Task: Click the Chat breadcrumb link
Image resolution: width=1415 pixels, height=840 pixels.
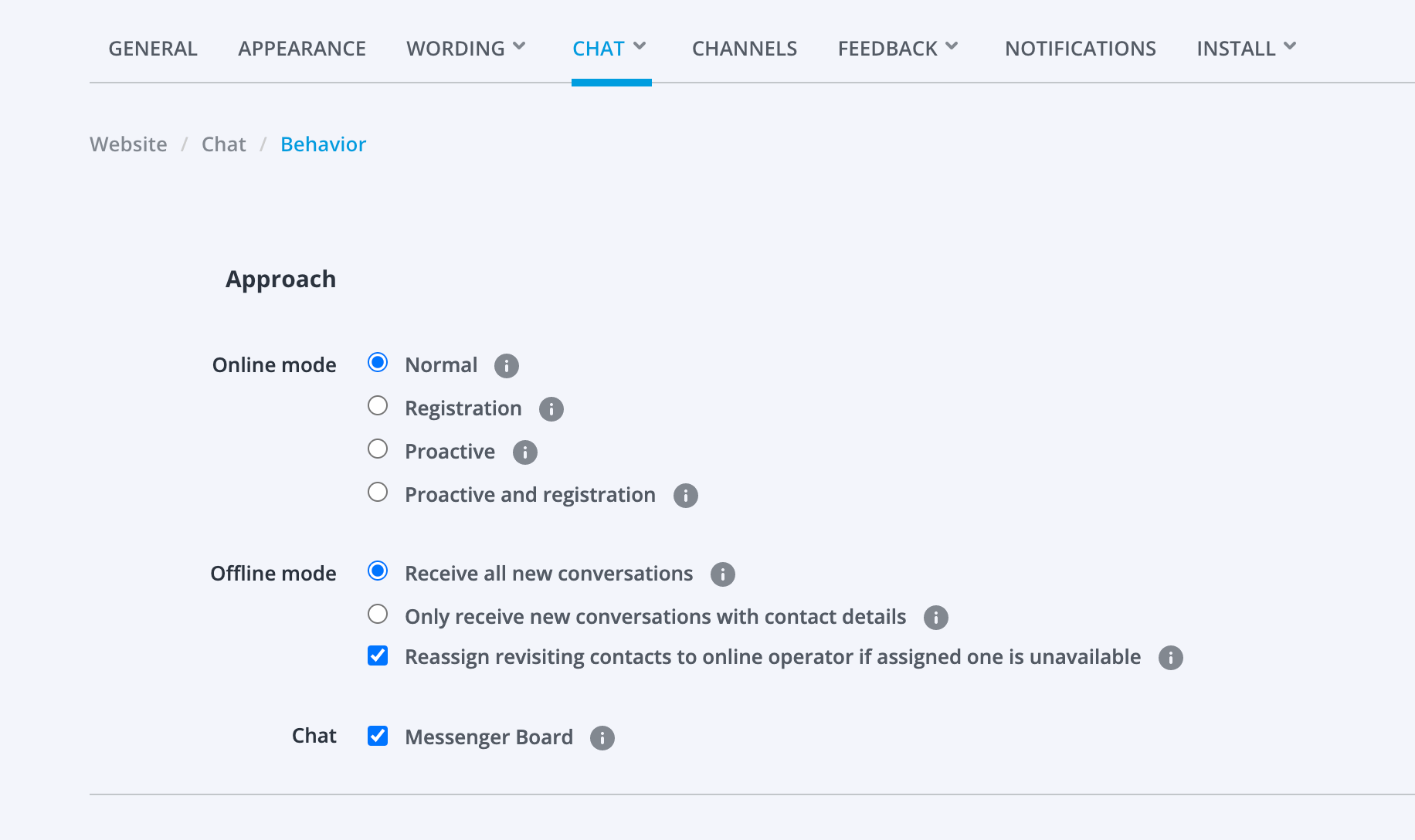Action: (x=224, y=144)
